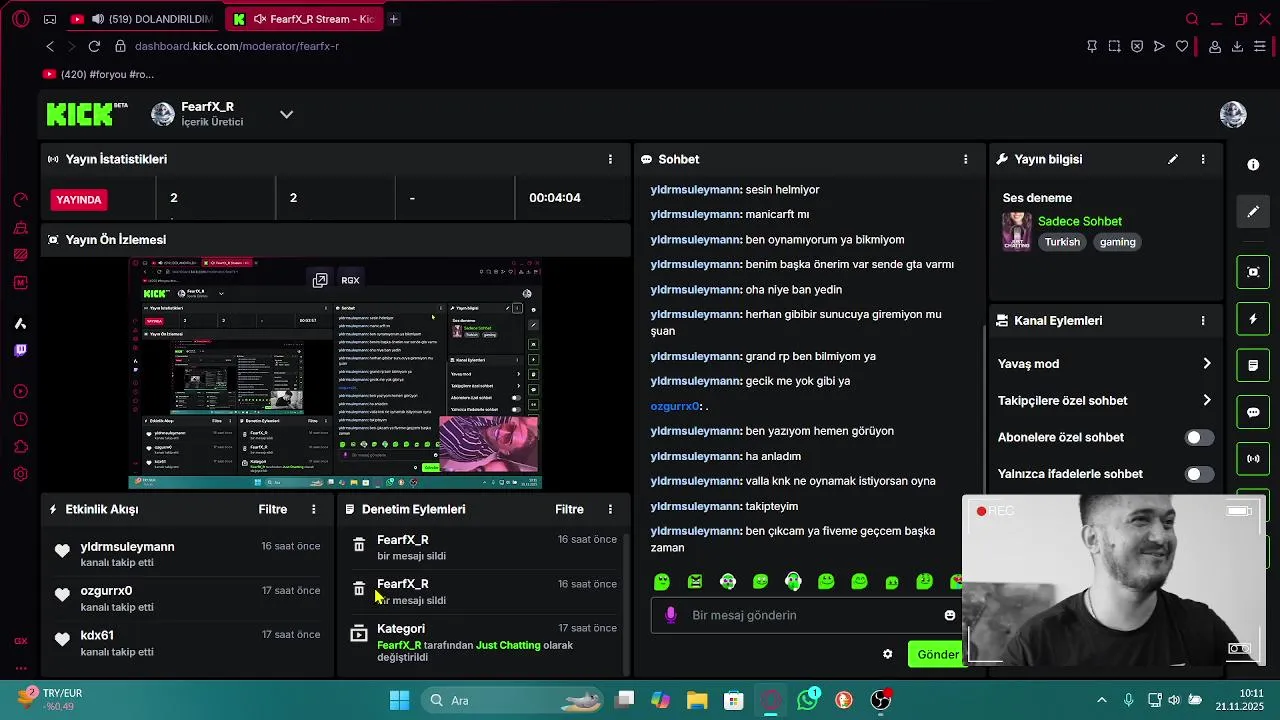This screenshot has width=1280, height=720.
Task: Click the Kick logo in the dashboard header
Action: click(x=87, y=114)
